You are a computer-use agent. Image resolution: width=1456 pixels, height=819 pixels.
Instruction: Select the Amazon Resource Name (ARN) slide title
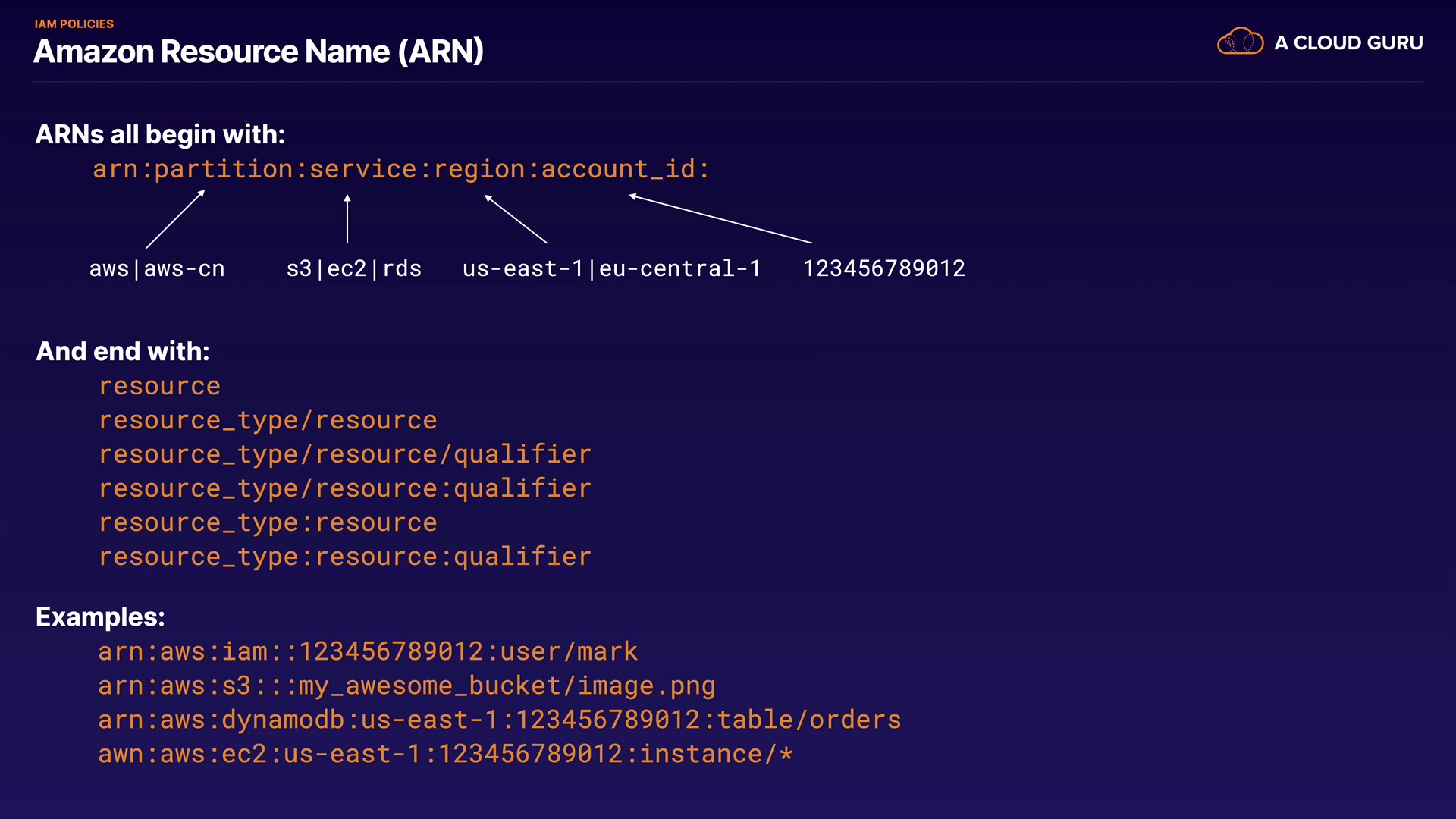tap(259, 52)
